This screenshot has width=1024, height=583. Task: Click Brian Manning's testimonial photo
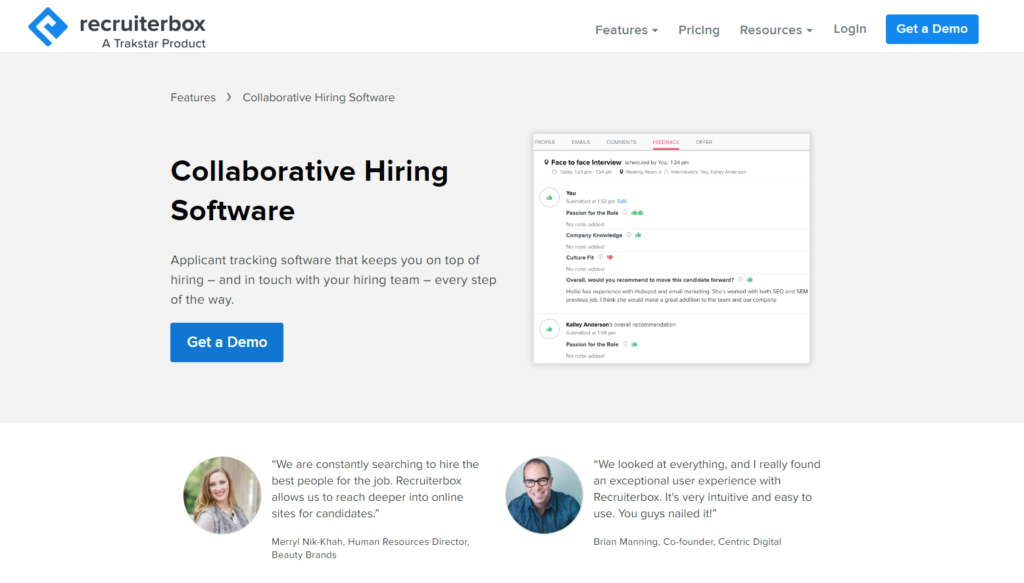pyautogui.click(x=544, y=495)
